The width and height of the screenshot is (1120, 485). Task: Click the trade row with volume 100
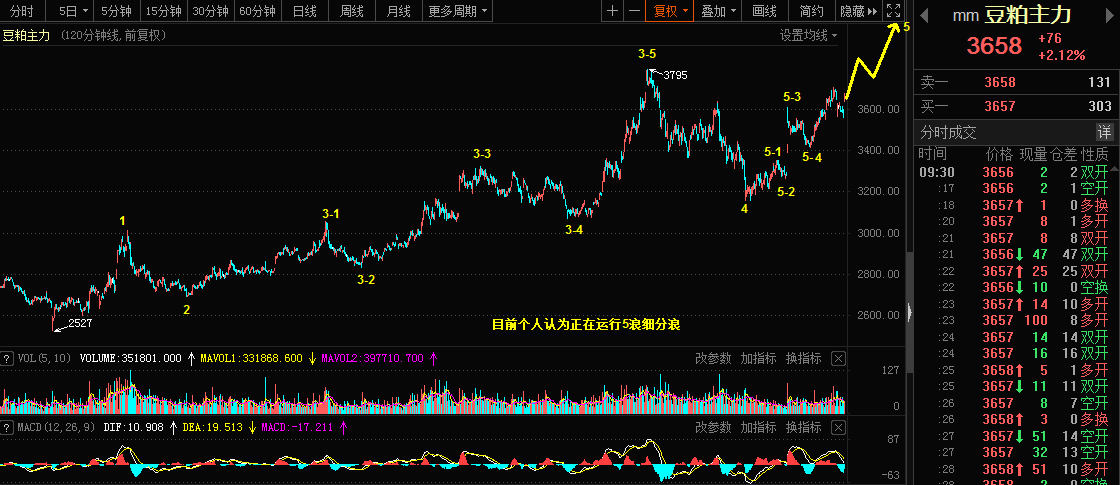tap(1014, 320)
